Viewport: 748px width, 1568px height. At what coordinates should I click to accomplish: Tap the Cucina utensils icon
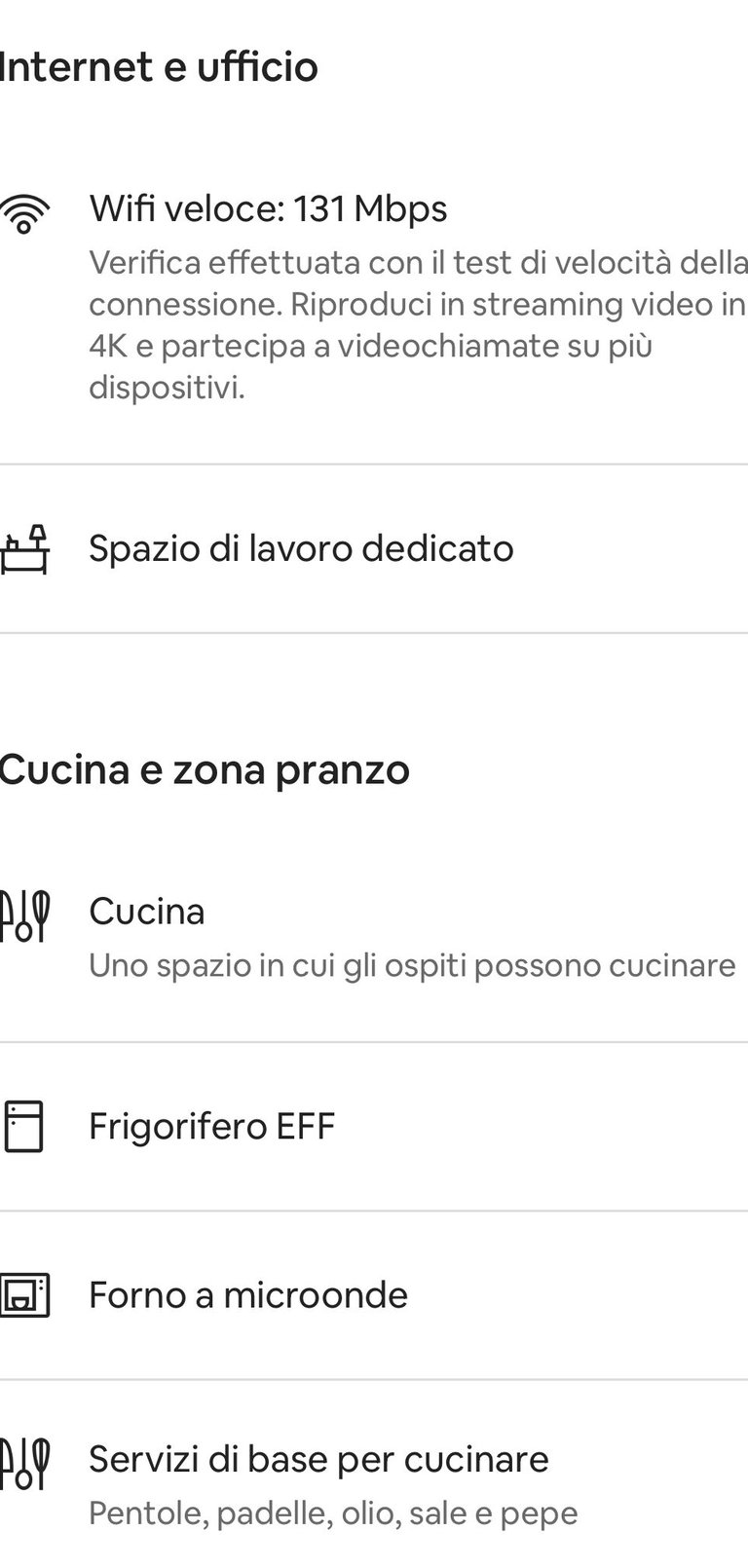(x=24, y=916)
